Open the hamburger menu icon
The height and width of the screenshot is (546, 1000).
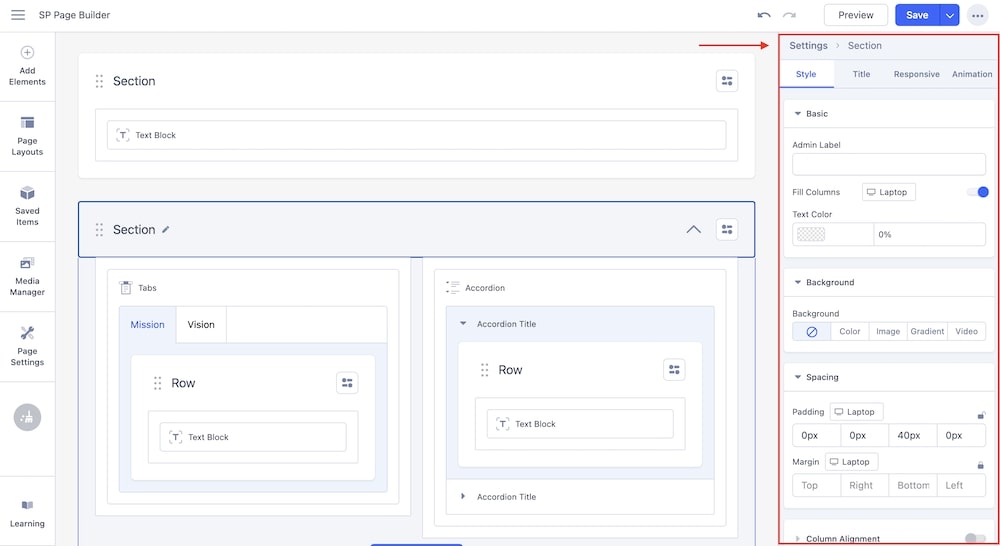(18, 15)
